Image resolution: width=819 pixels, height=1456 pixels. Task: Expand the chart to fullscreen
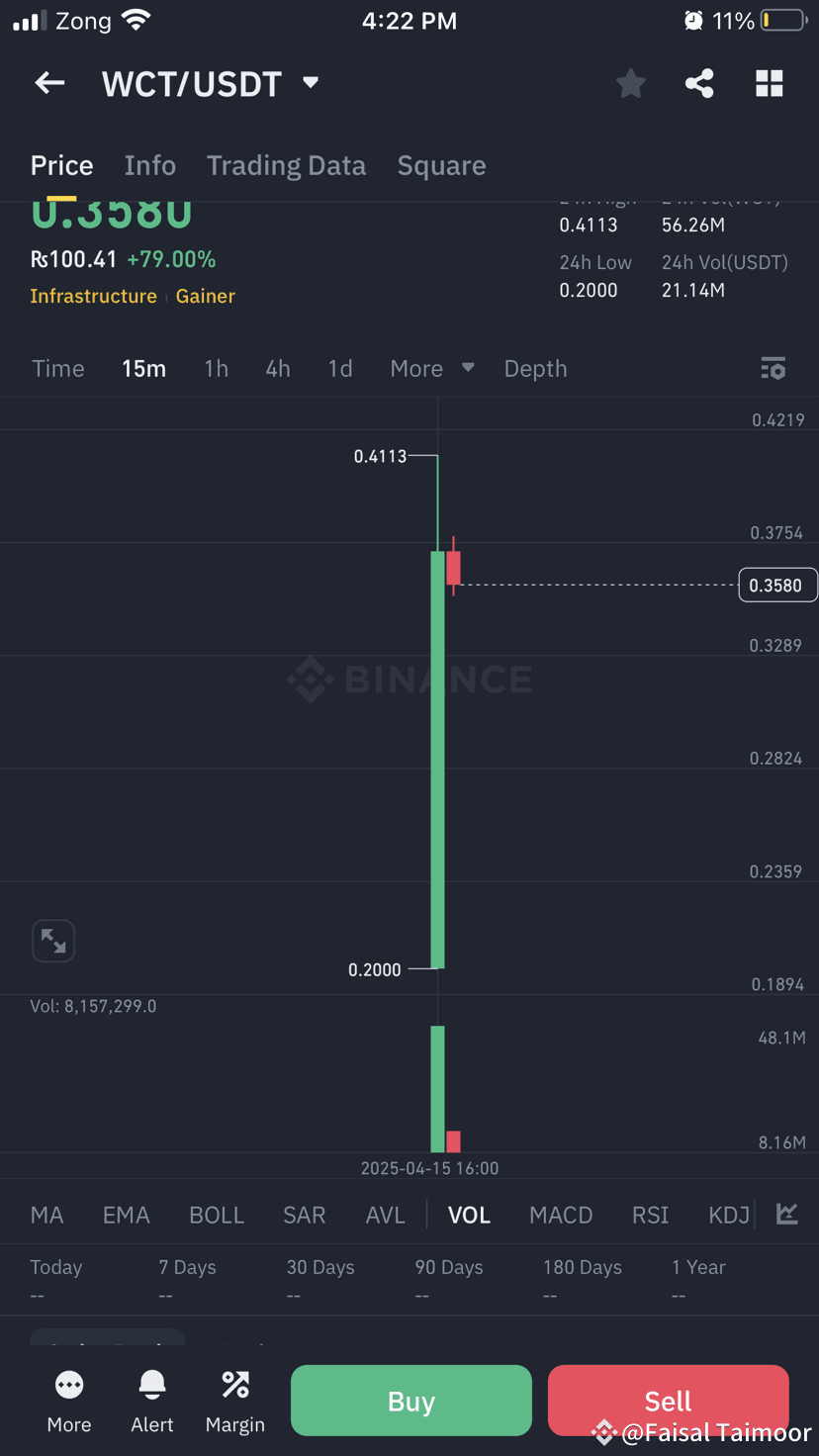pyautogui.click(x=53, y=941)
